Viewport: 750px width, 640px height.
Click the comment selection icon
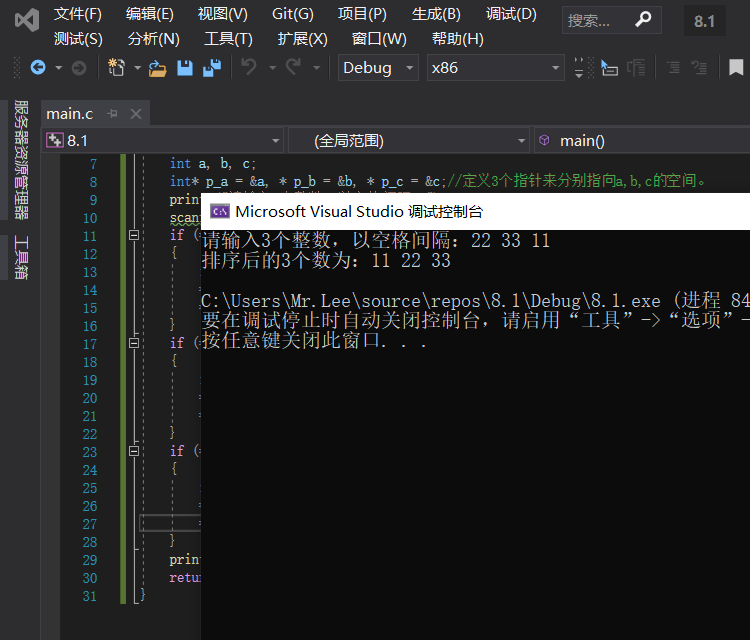(x=673, y=68)
